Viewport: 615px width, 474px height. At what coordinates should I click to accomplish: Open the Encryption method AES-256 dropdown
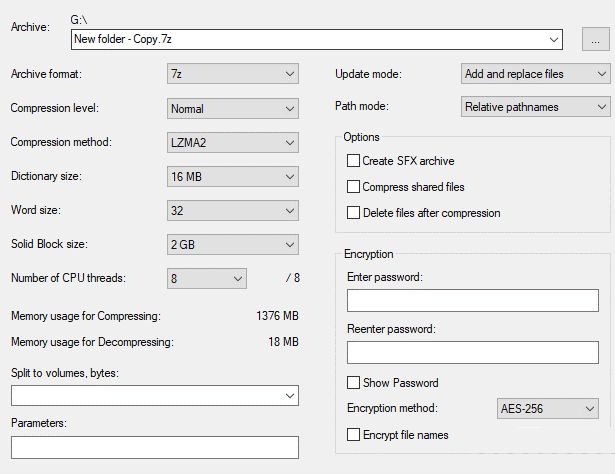pyautogui.click(x=547, y=408)
